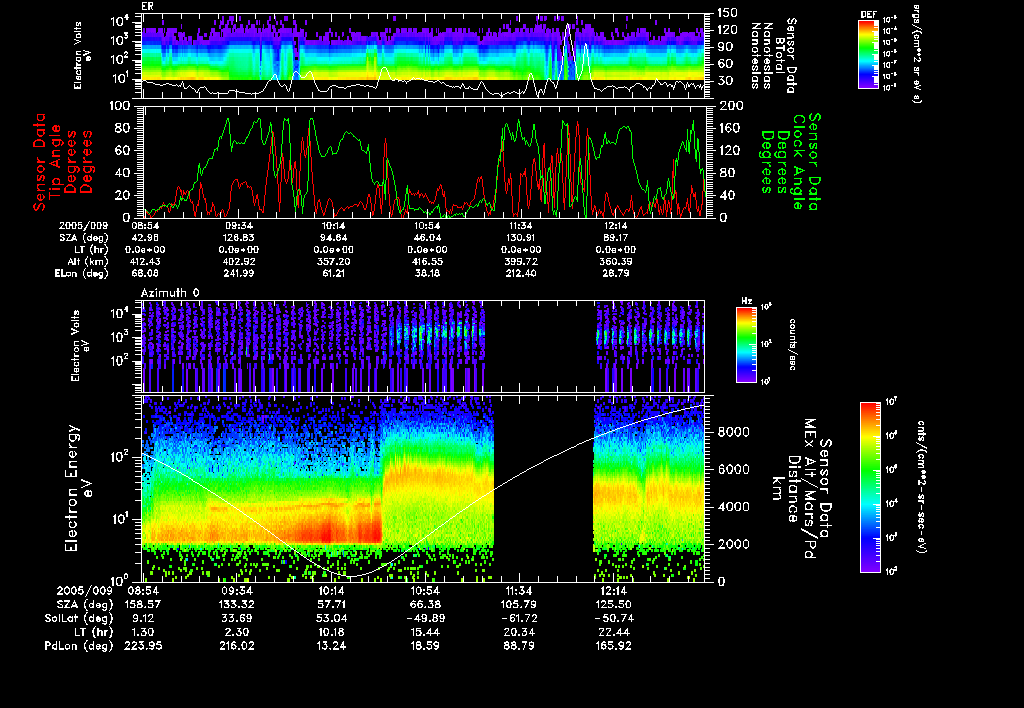Click the SZA value 128.83
Screen dimensions: 1024x708
pos(239,238)
